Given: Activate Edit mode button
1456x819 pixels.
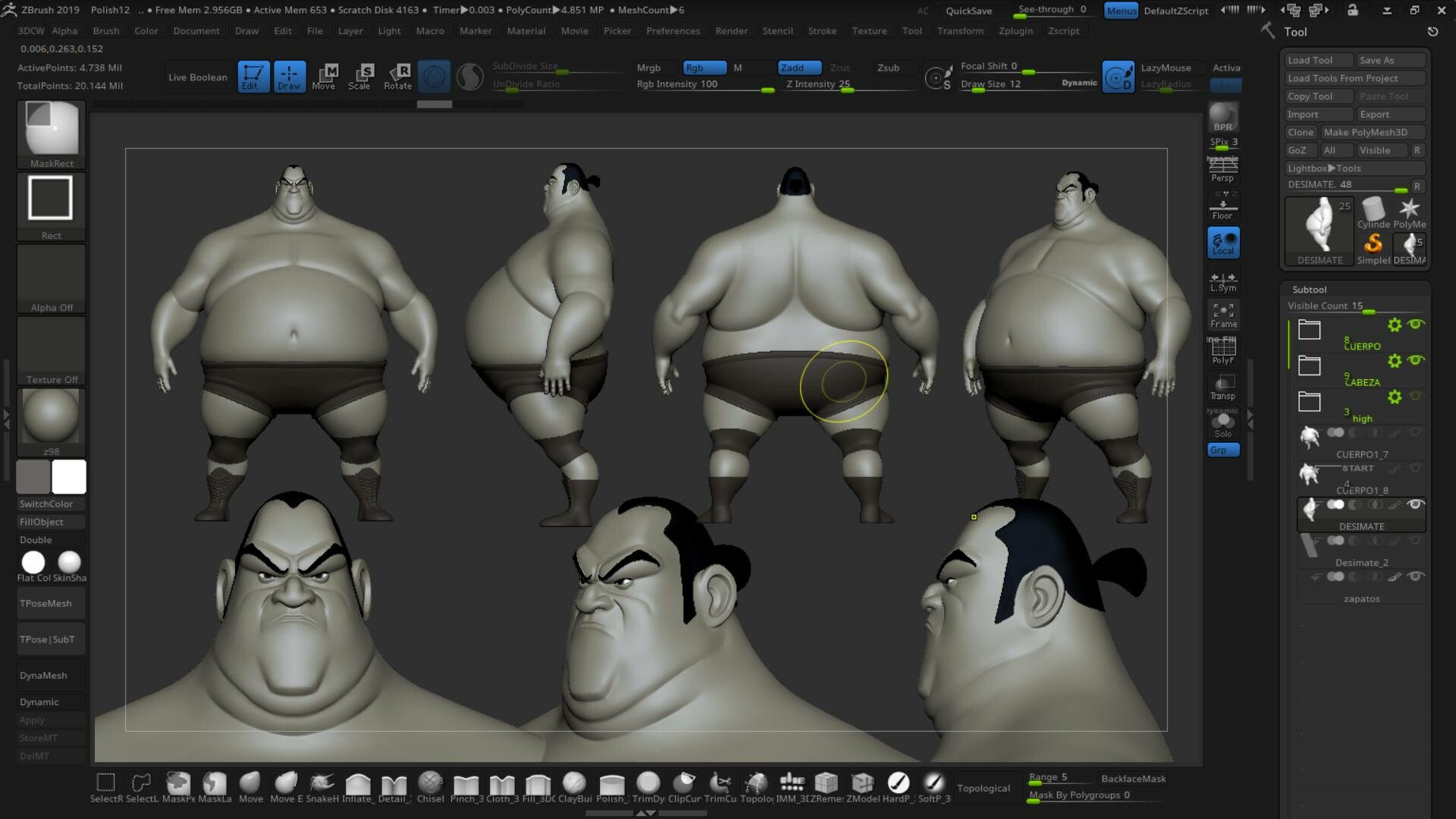Looking at the screenshot, I should (252, 77).
